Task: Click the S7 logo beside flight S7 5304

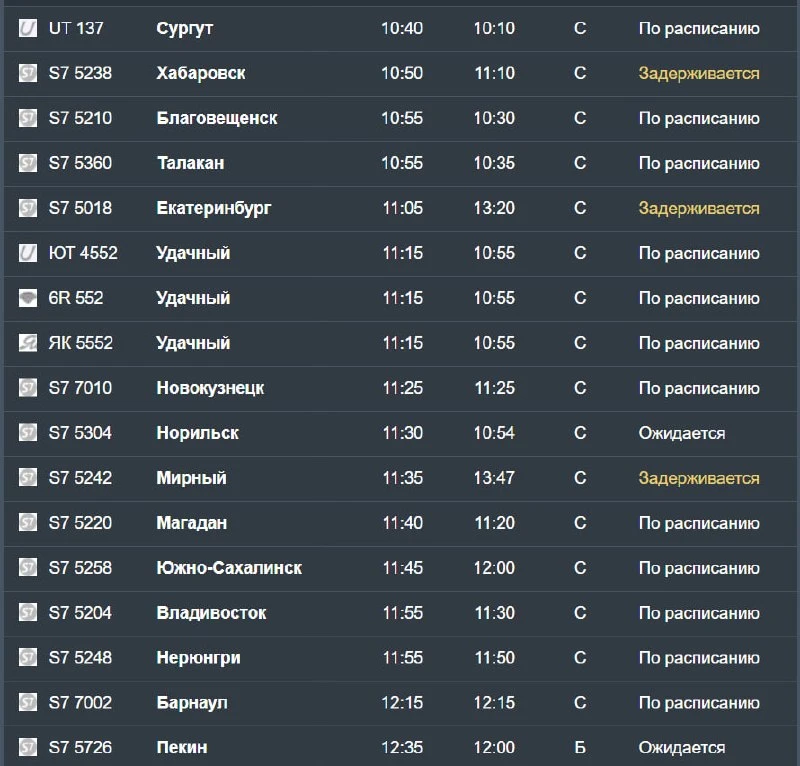Action: [28, 432]
